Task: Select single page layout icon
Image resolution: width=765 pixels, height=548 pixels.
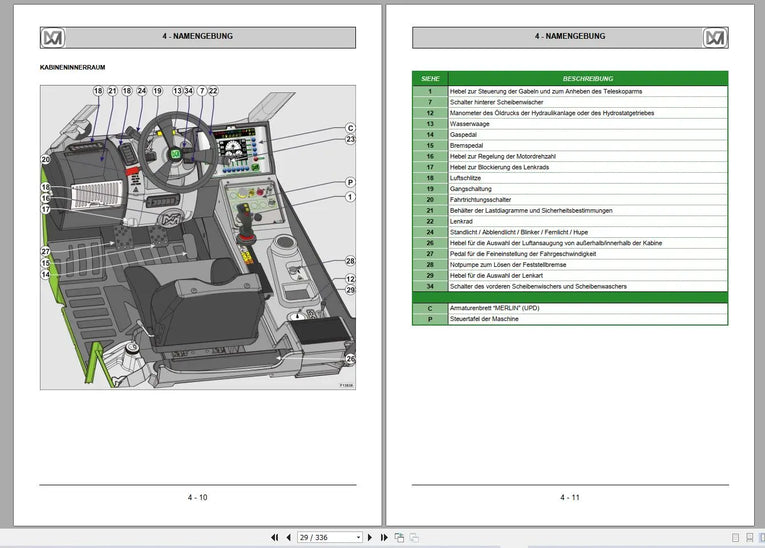Action: click(x=736, y=537)
